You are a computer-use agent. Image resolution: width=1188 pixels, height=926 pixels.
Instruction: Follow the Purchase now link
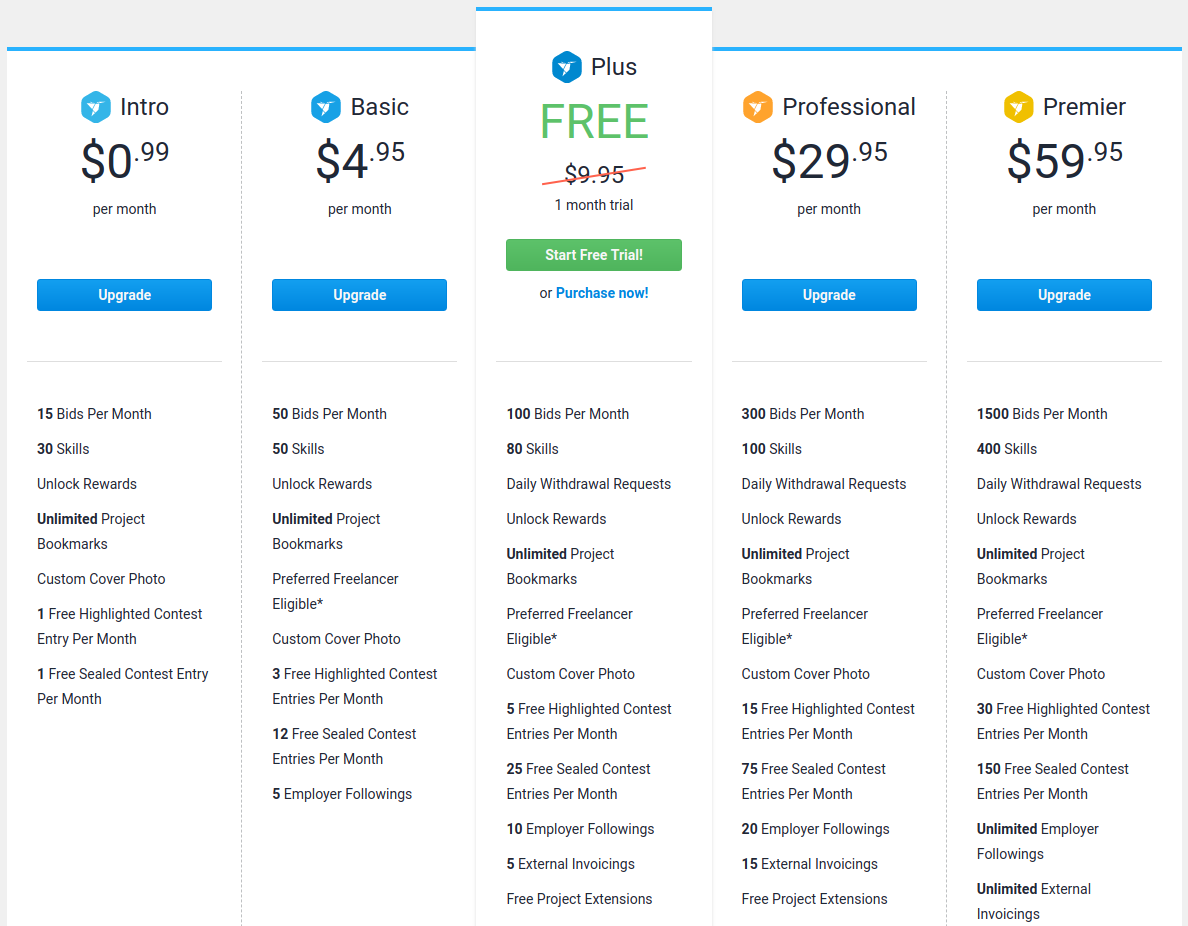[602, 293]
